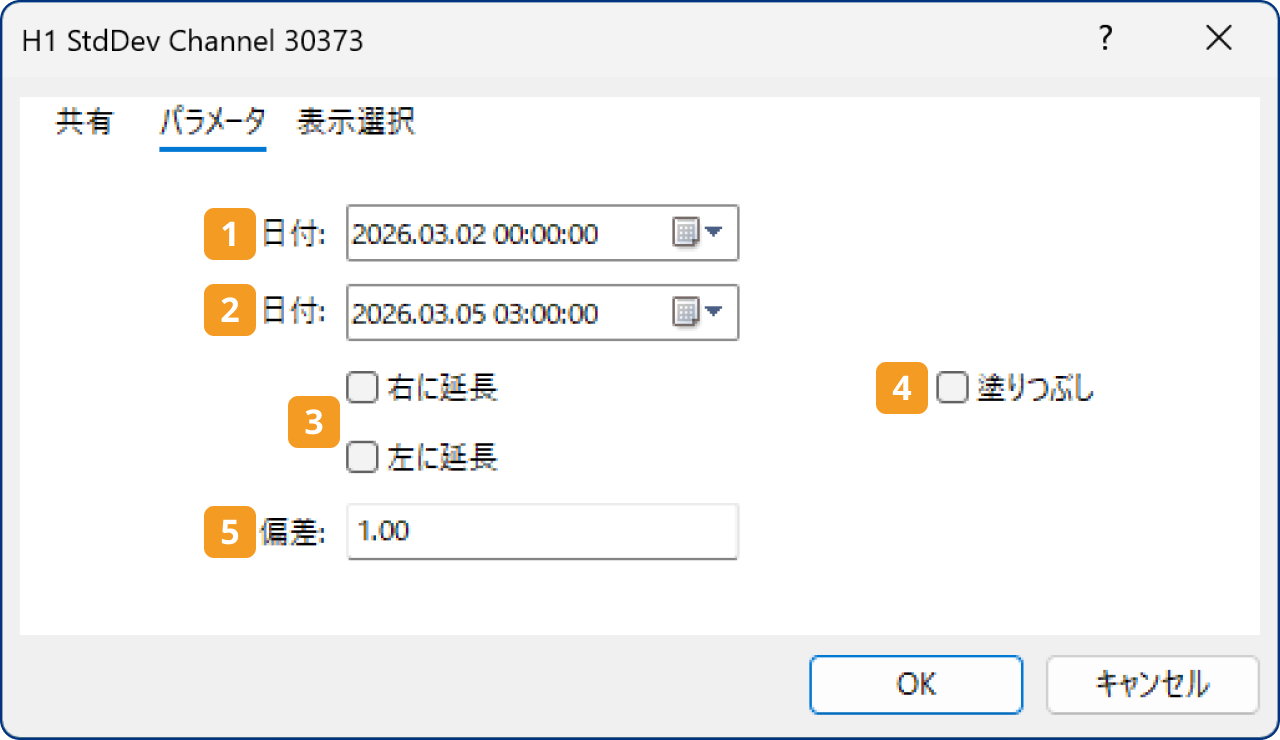Screen dimensions: 1280x740
Task: Toggle the 塗りつぶし checkbox
Action: tap(951, 389)
